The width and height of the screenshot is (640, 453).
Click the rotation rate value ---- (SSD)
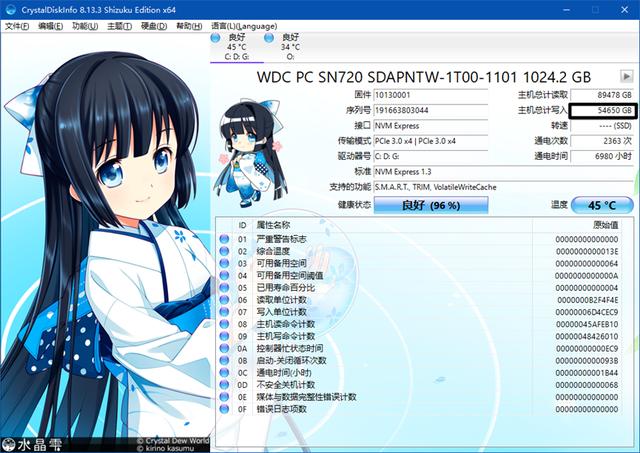[602, 126]
